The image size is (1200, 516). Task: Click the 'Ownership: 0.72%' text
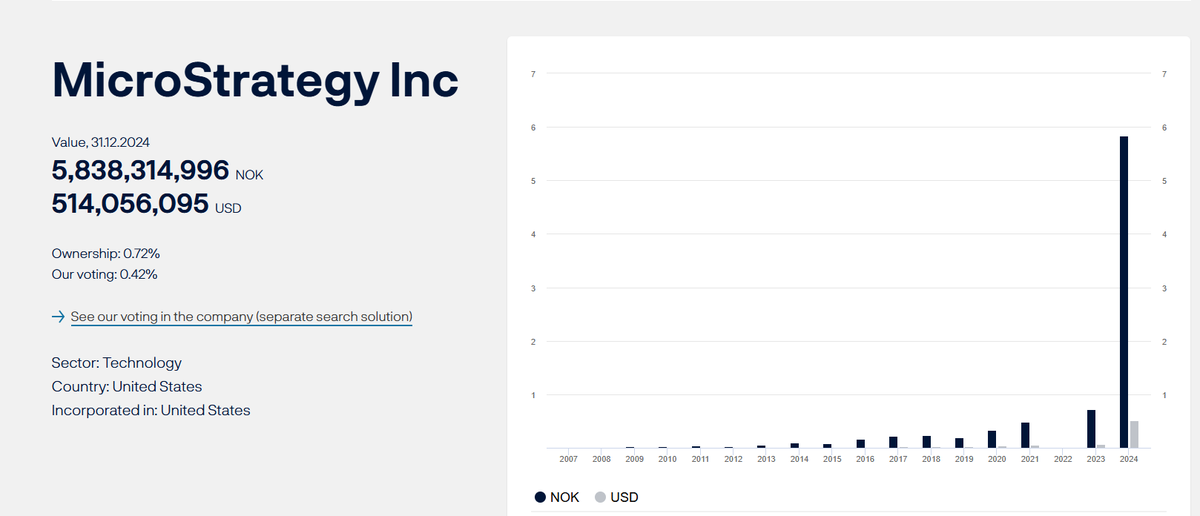[x=105, y=255]
